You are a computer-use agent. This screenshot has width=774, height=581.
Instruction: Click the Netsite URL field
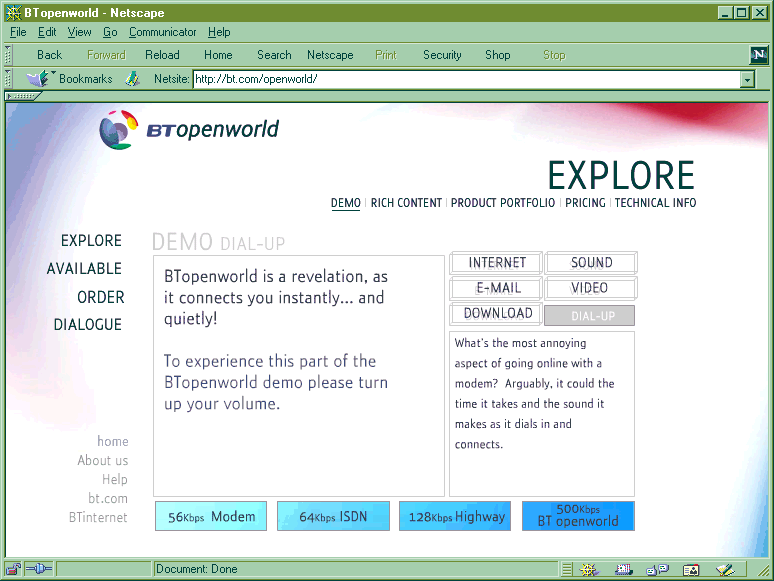(466, 79)
